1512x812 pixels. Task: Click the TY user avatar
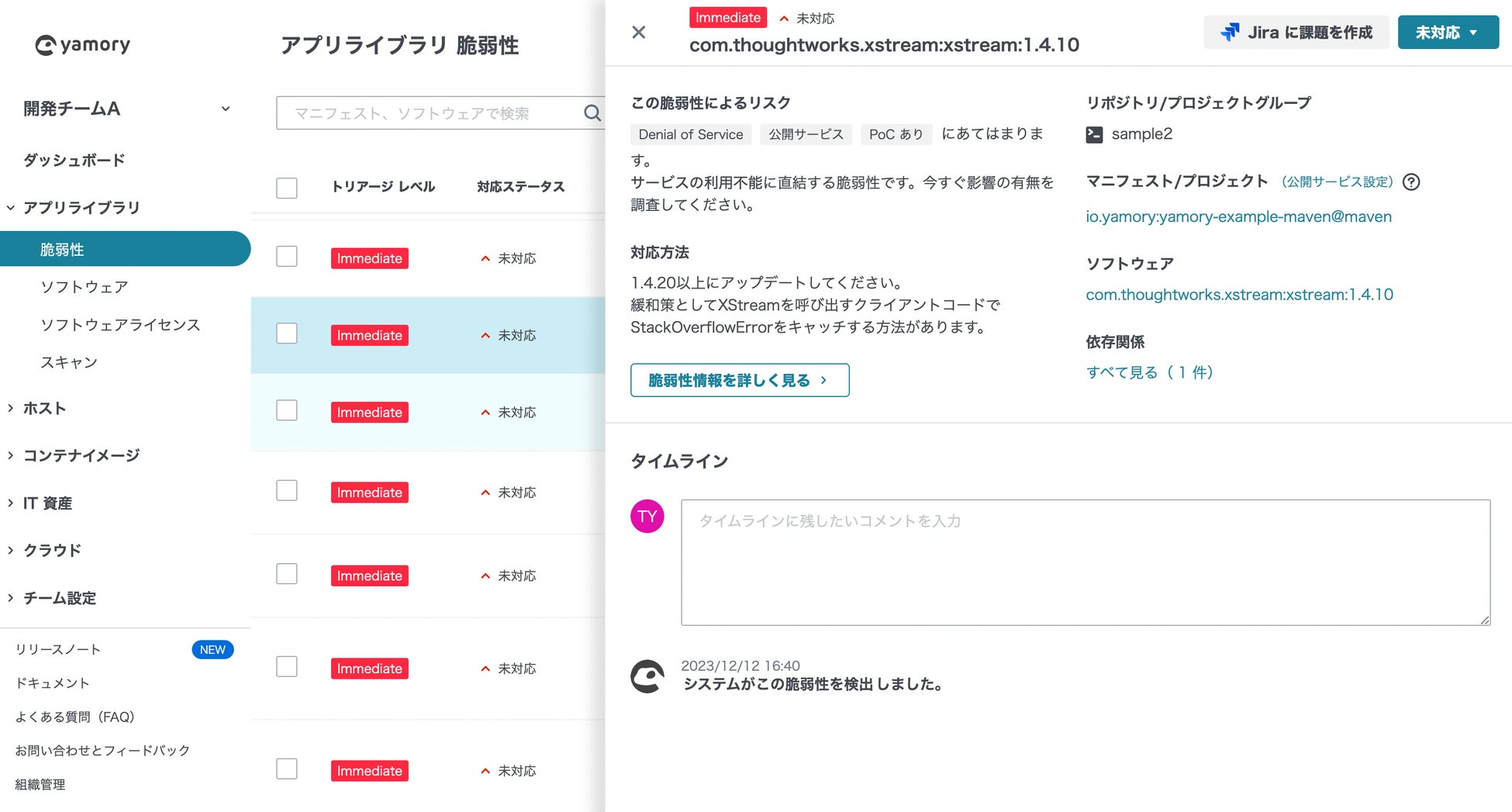[x=647, y=517]
